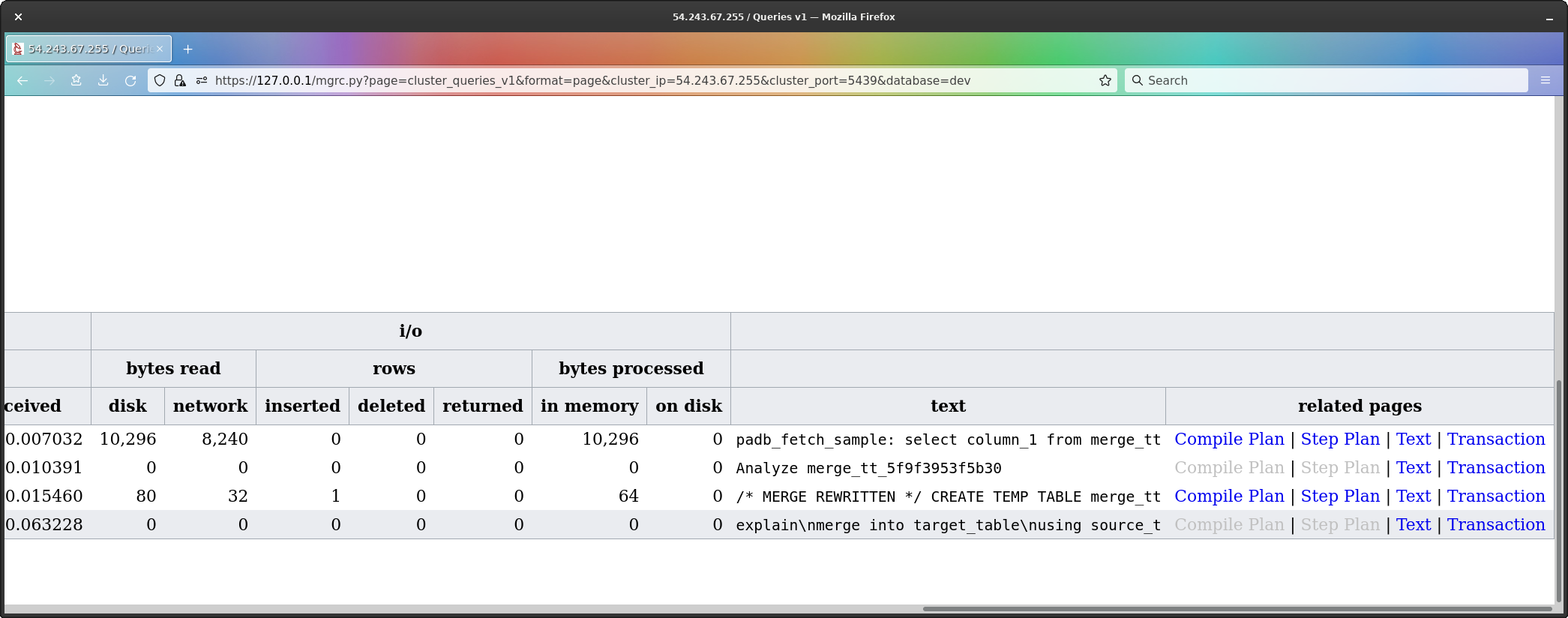
Task: Open the padlock site security info
Action: pos(180,80)
